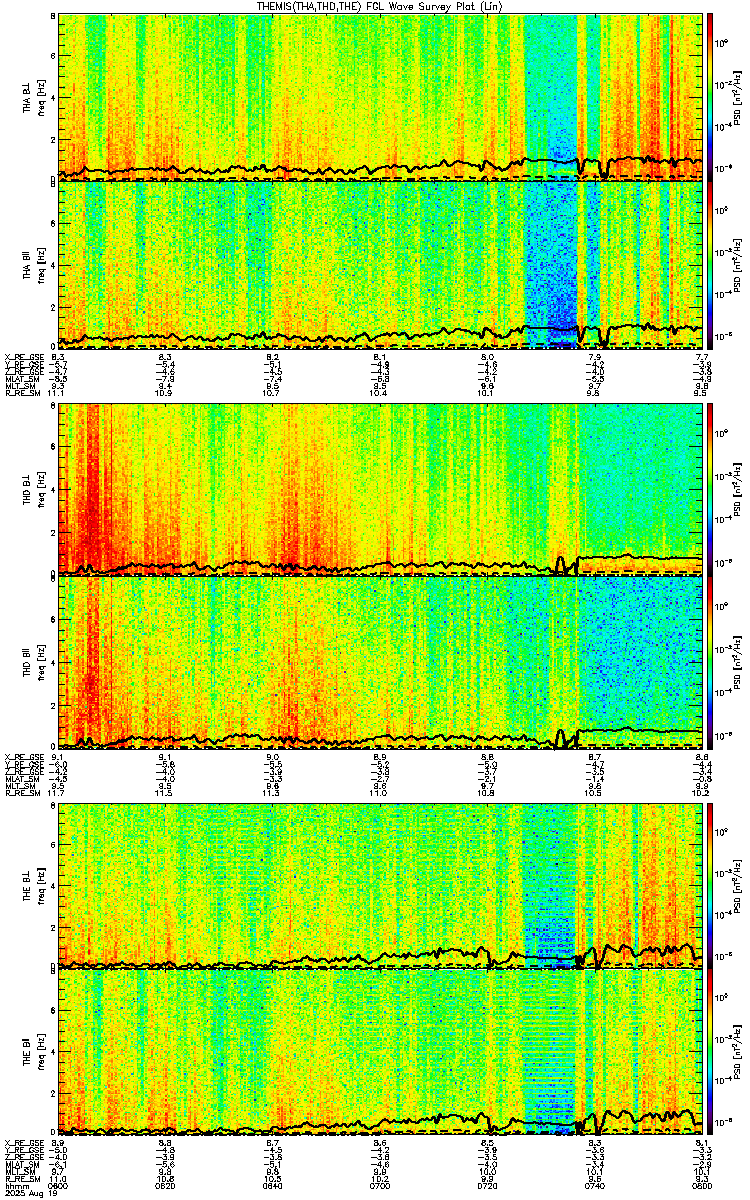Select the THE B-parallel spectrogram panel
The image size is (750, 1200).
[x=381, y=1052]
